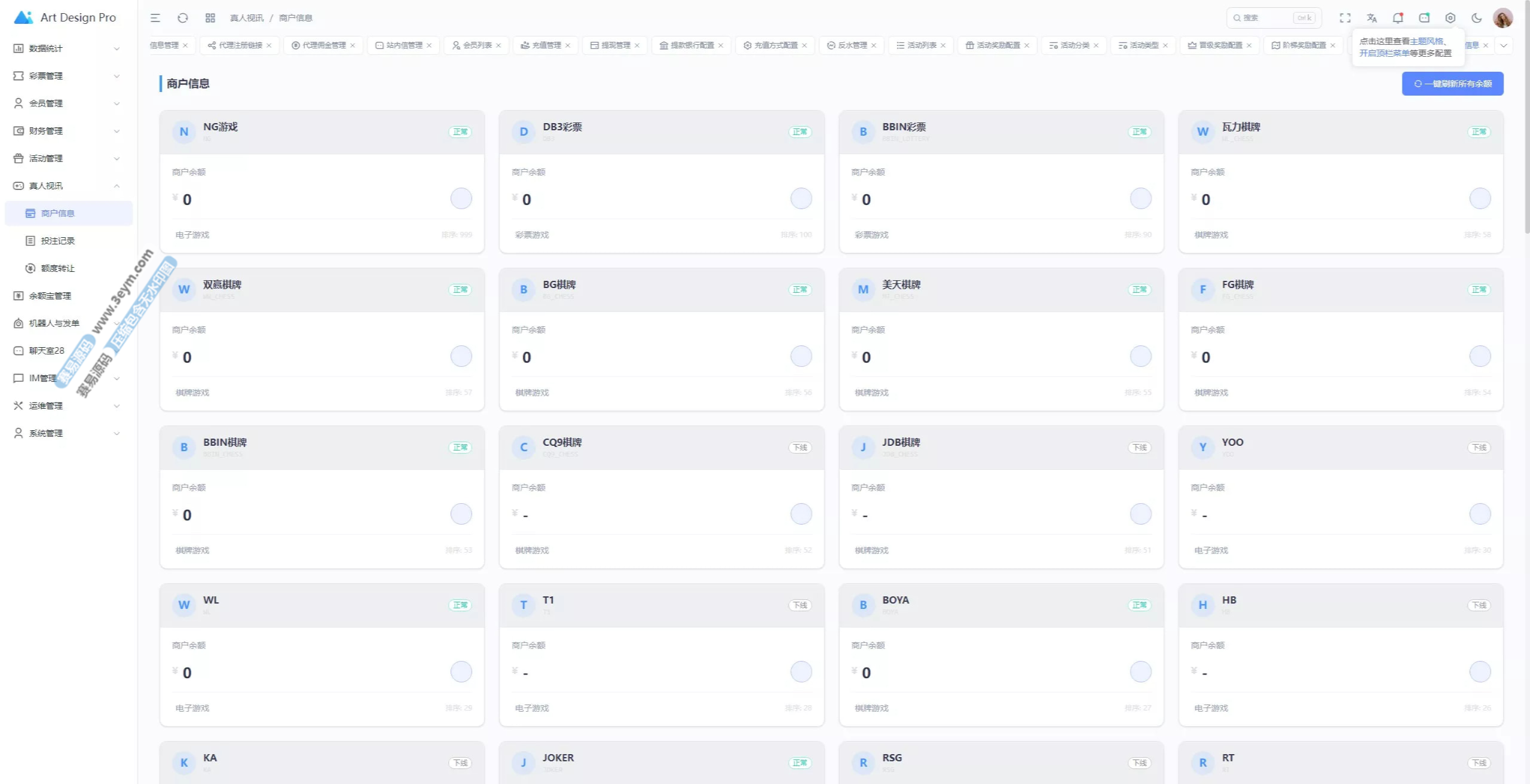Switch to dark mode moon icon
Viewport: 1530px width, 784px height.
coord(1477,18)
